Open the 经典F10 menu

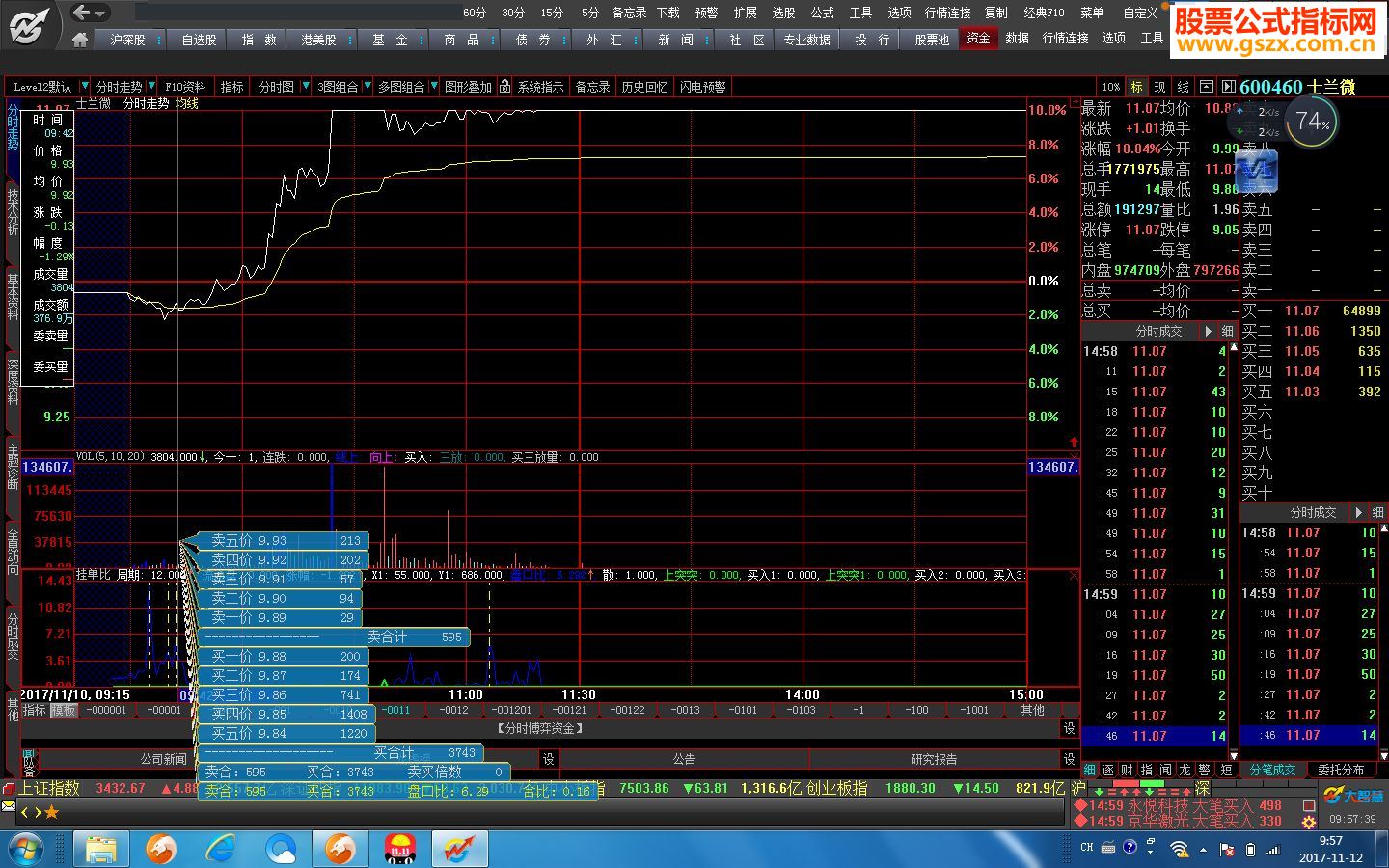(x=1045, y=13)
